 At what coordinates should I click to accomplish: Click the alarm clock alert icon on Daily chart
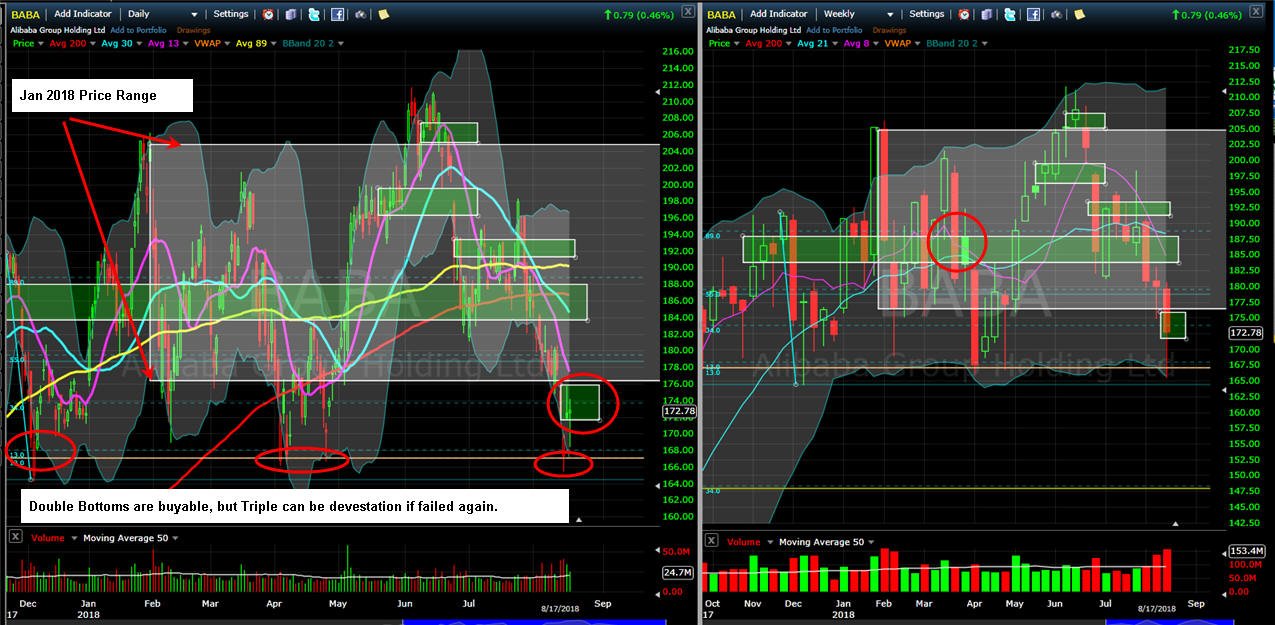click(268, 14)
